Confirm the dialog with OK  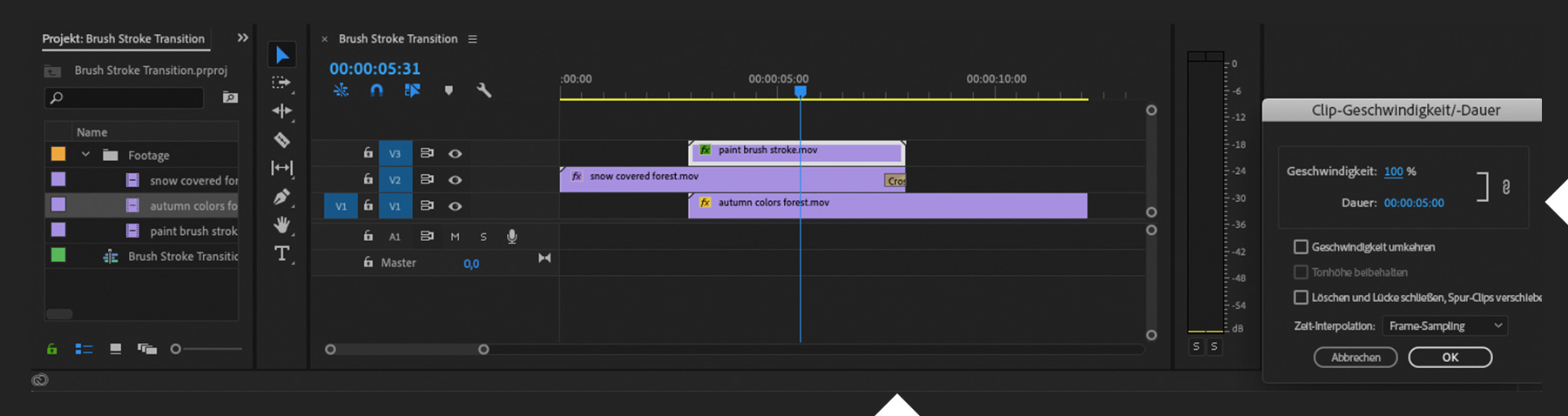(1450, 358)
